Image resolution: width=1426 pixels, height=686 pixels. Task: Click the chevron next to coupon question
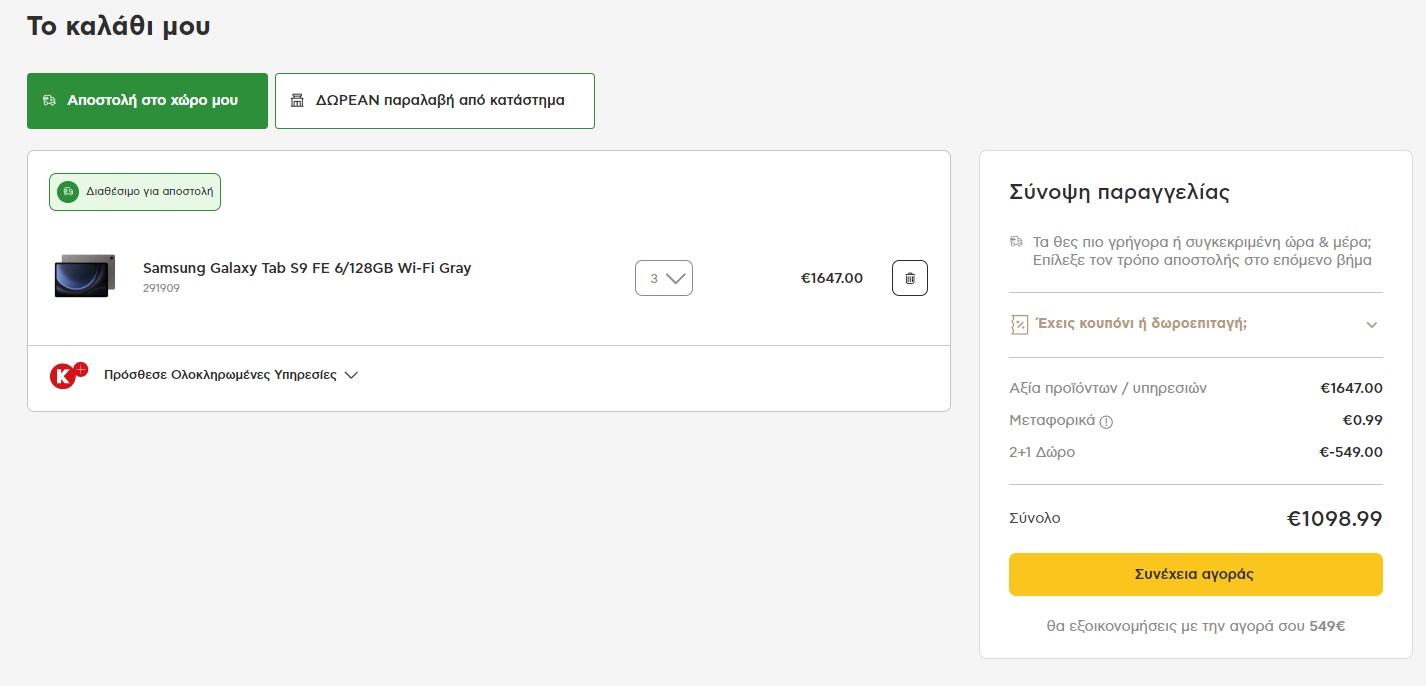coord(1372,325)
